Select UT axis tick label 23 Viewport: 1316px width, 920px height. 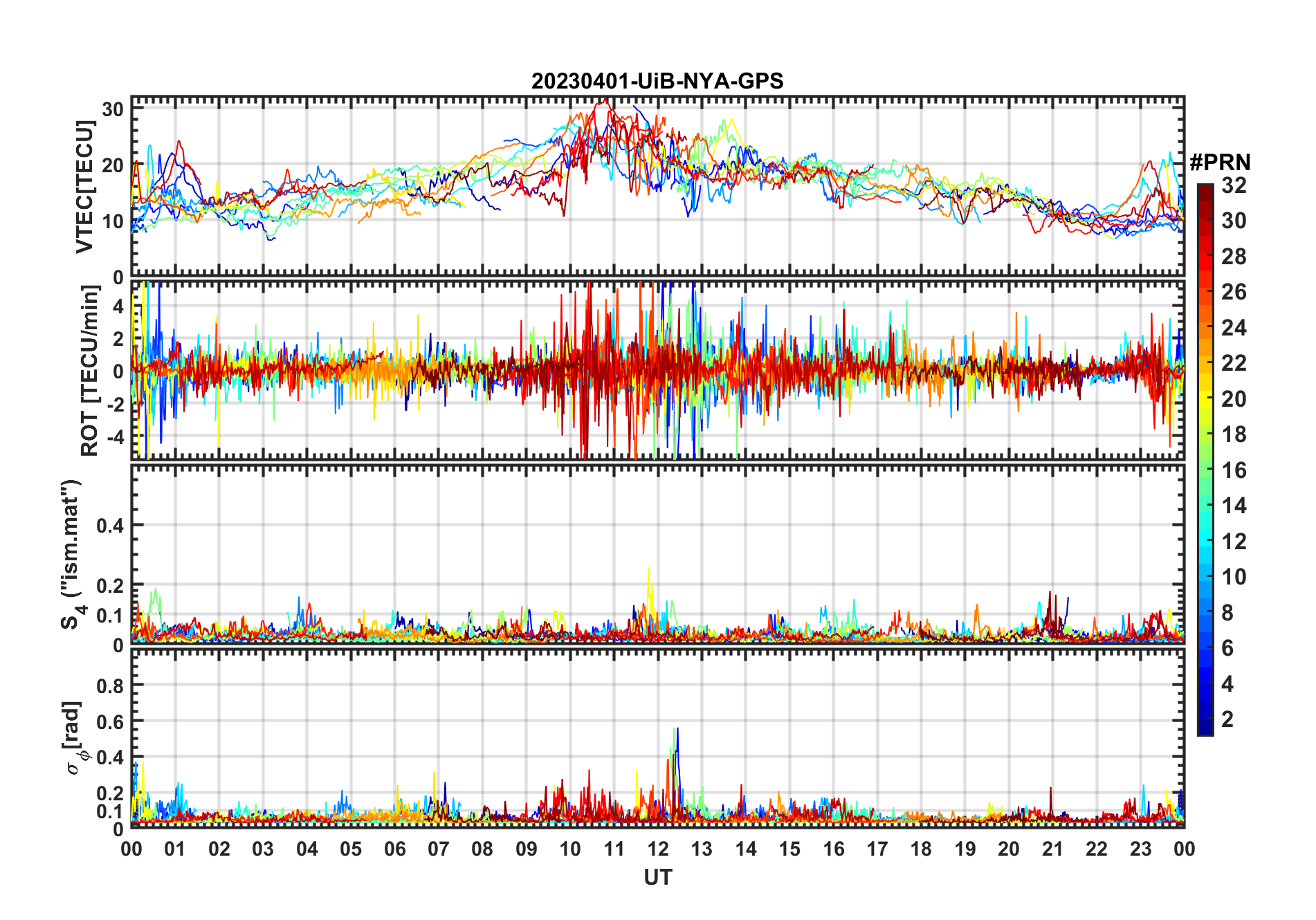click(x=1140, y=849)
